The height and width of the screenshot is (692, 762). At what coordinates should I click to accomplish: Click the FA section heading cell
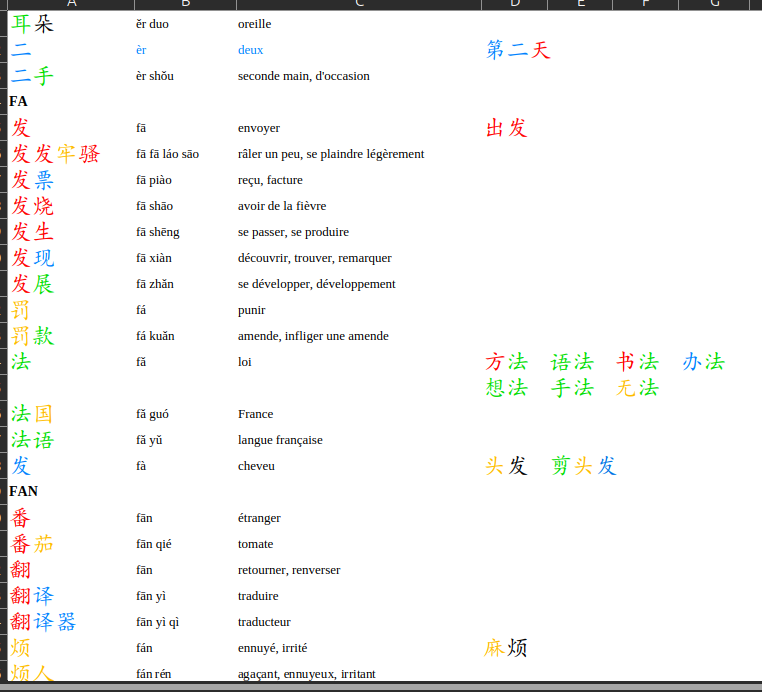[x=19, y=102]
